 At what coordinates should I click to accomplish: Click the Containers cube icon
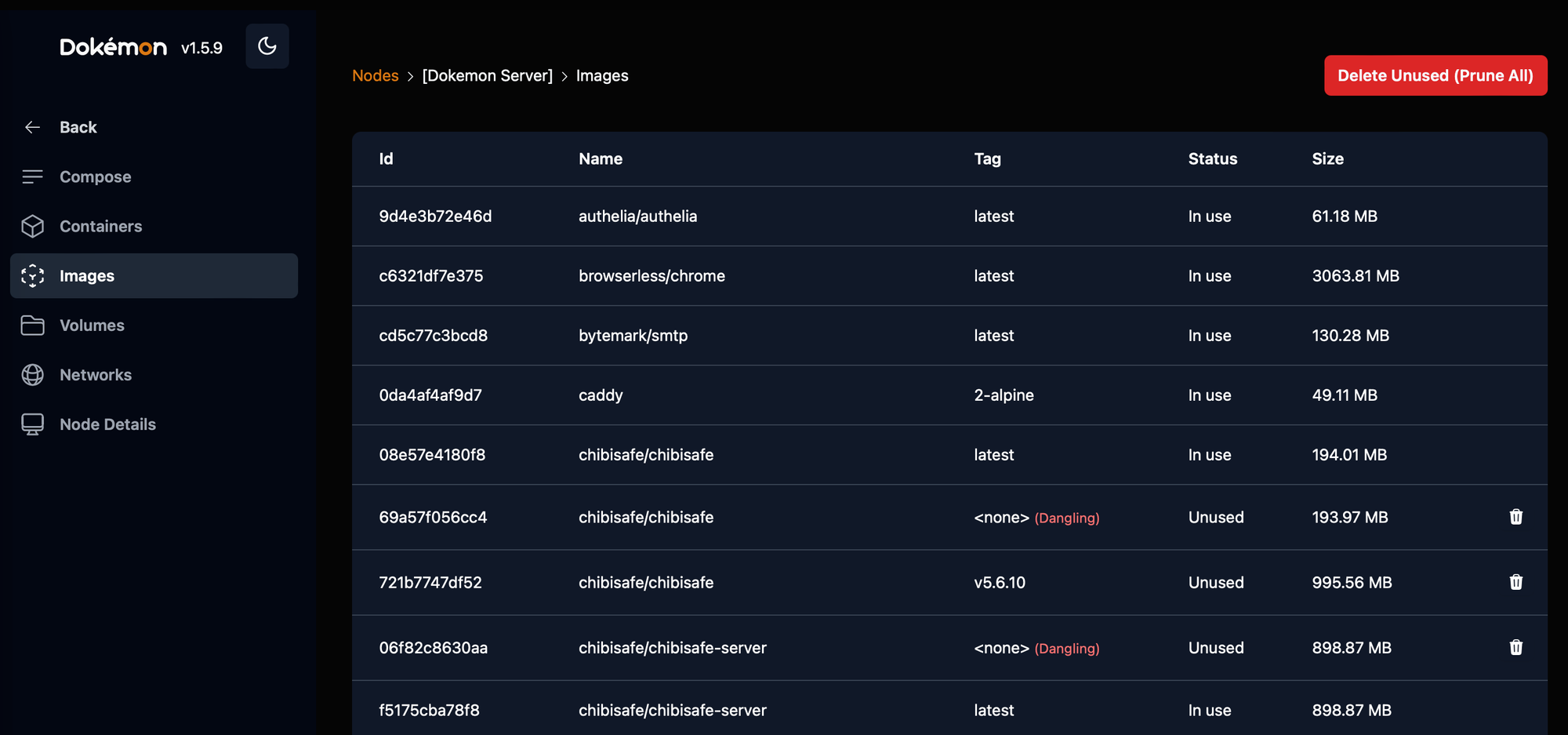[x=32, y=226]
